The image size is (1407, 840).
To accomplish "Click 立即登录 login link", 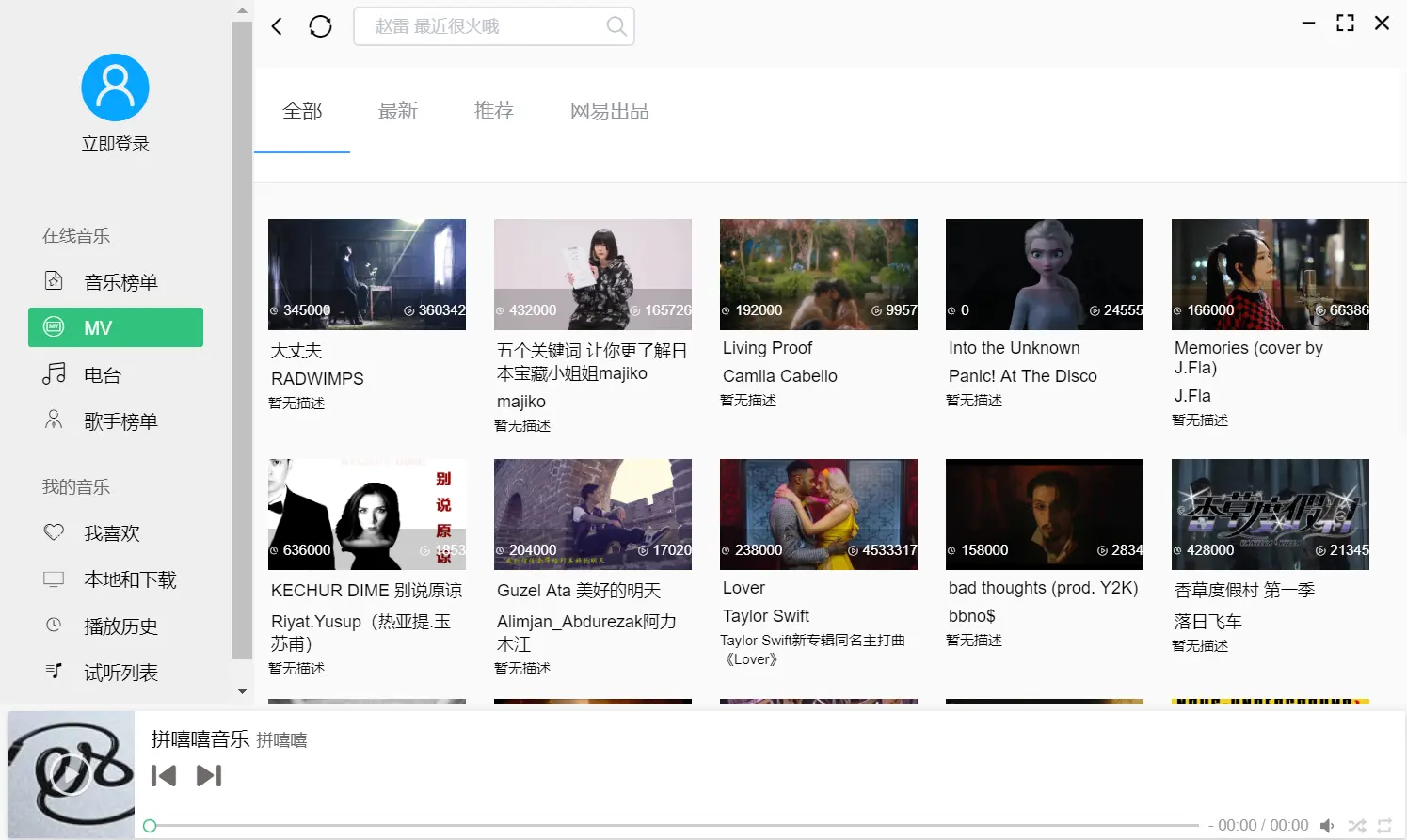I will (115, 144).
